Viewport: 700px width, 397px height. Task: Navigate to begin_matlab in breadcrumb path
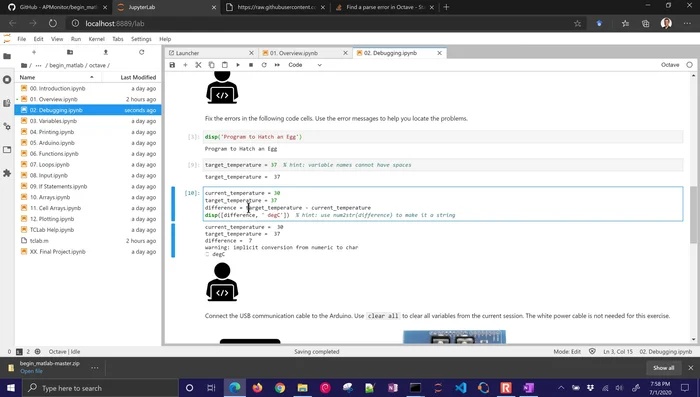click(x=66, y=65)
